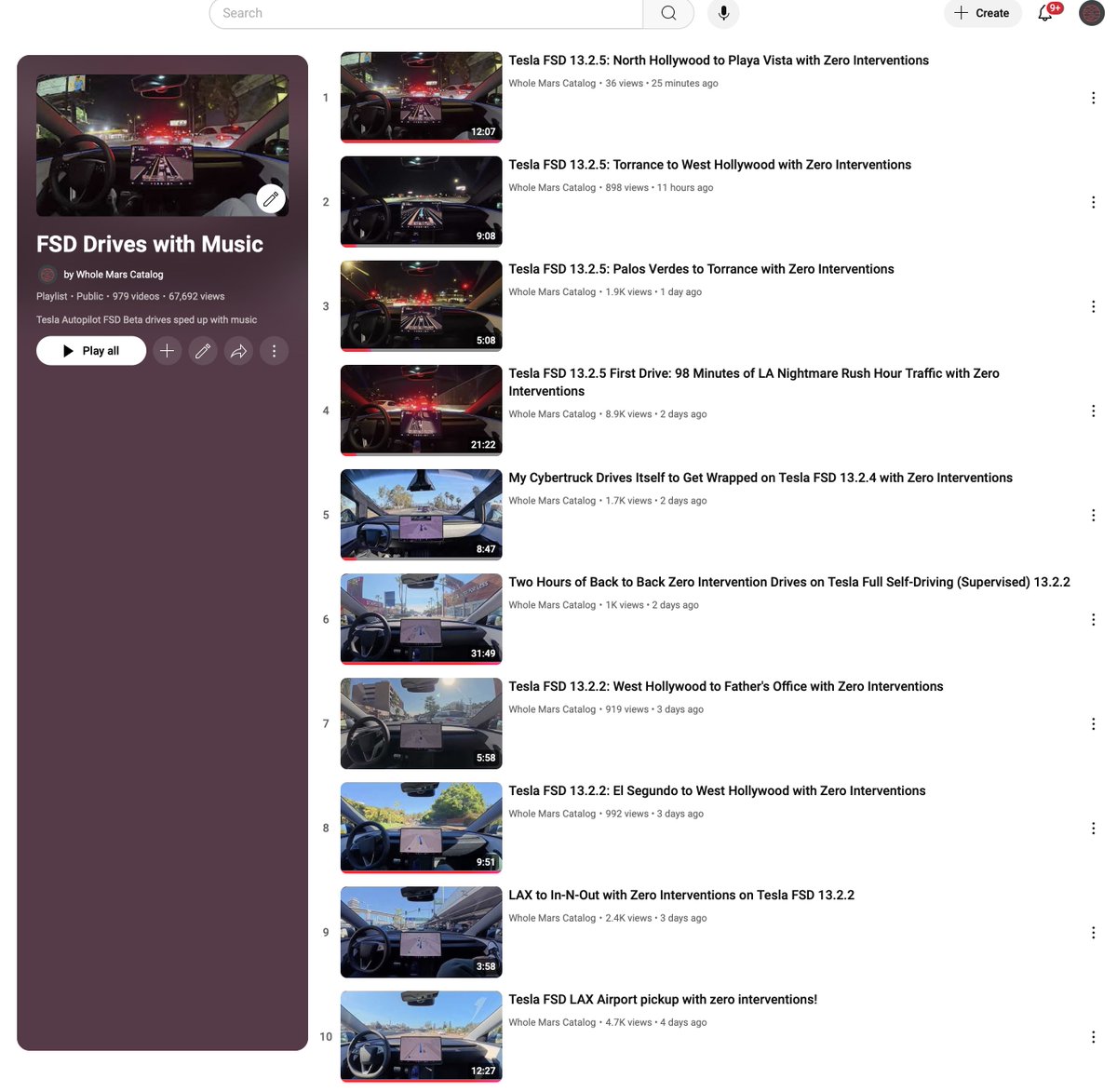
Task: Open options menu for the North Hollywood video
Action: 1093,98
